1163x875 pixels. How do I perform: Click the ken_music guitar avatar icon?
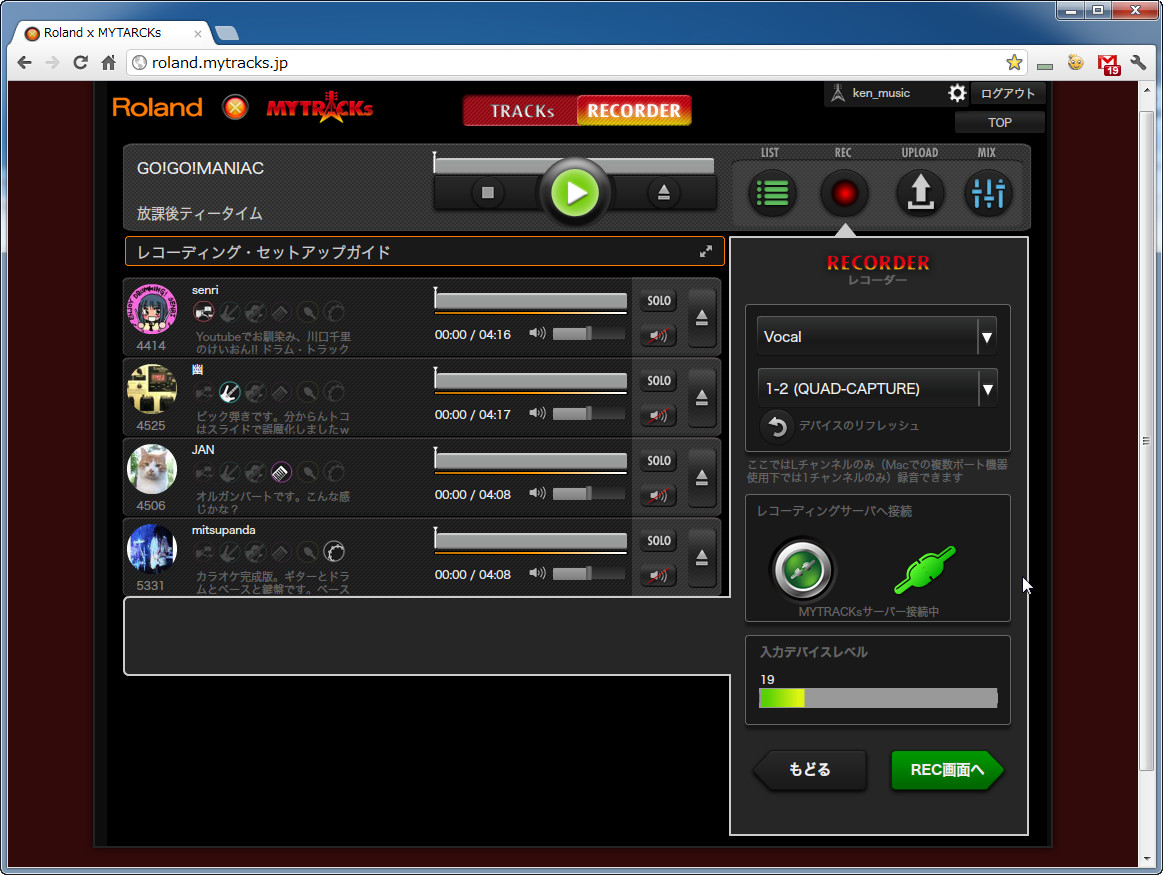point(837,93)
